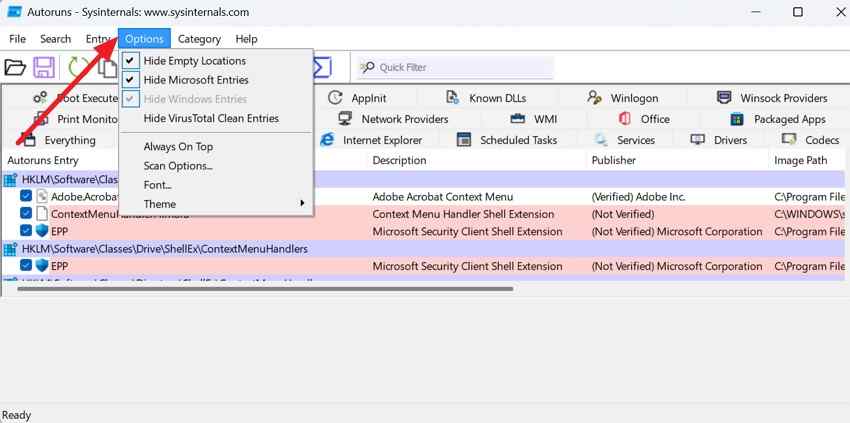Open the Help menu

click(x=246, y=39)
